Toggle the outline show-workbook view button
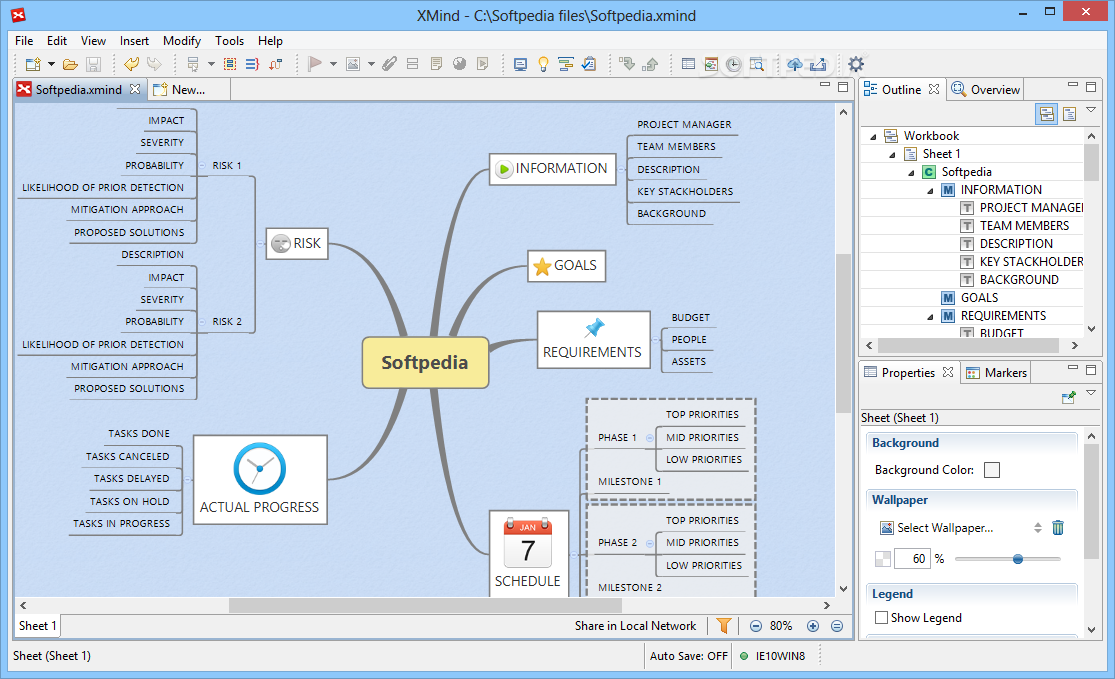This screenshot has width=1115, height=679. (1047, 114)
